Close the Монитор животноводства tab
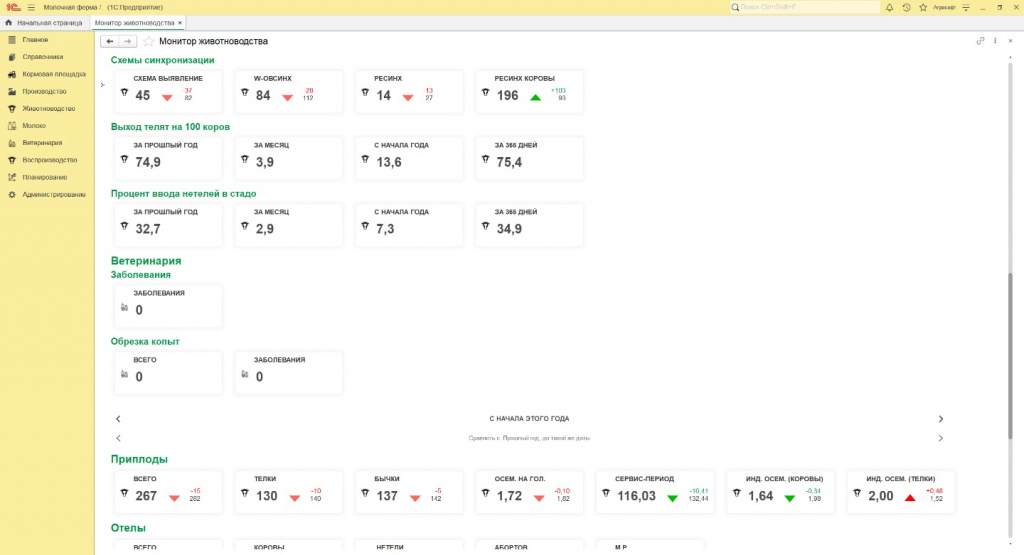The height and width of the screenshot is (555, 1024). point(180,22)
